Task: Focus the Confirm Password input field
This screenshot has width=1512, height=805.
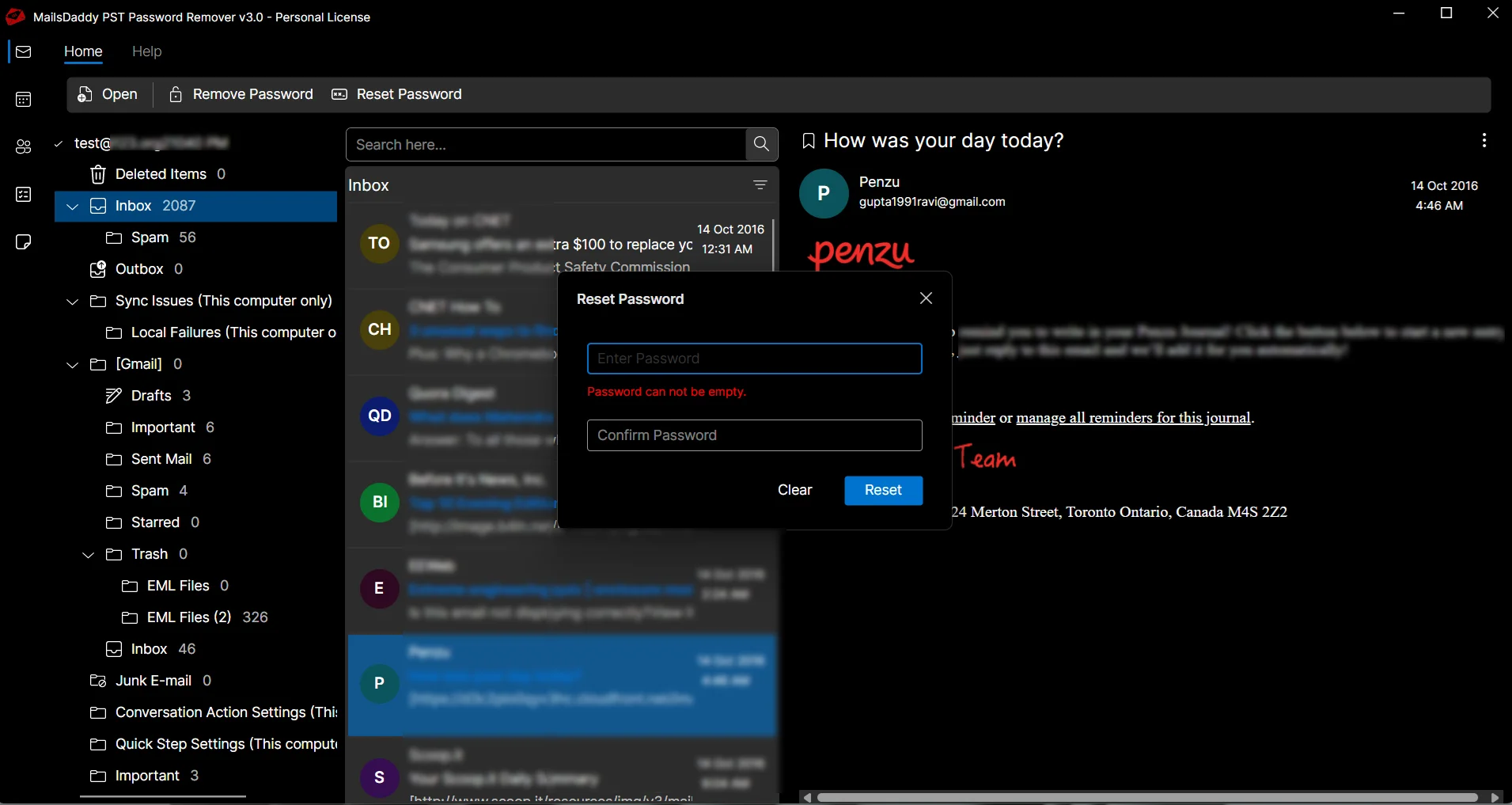Action: coord(754,435)
